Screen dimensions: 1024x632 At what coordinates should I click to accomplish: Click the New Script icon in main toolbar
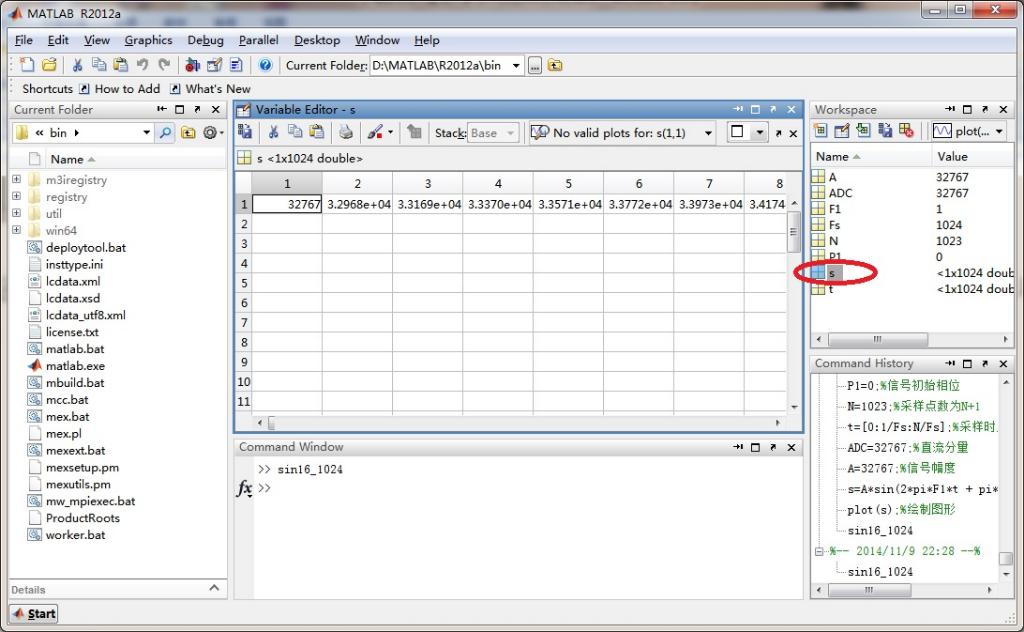point(27,65)
